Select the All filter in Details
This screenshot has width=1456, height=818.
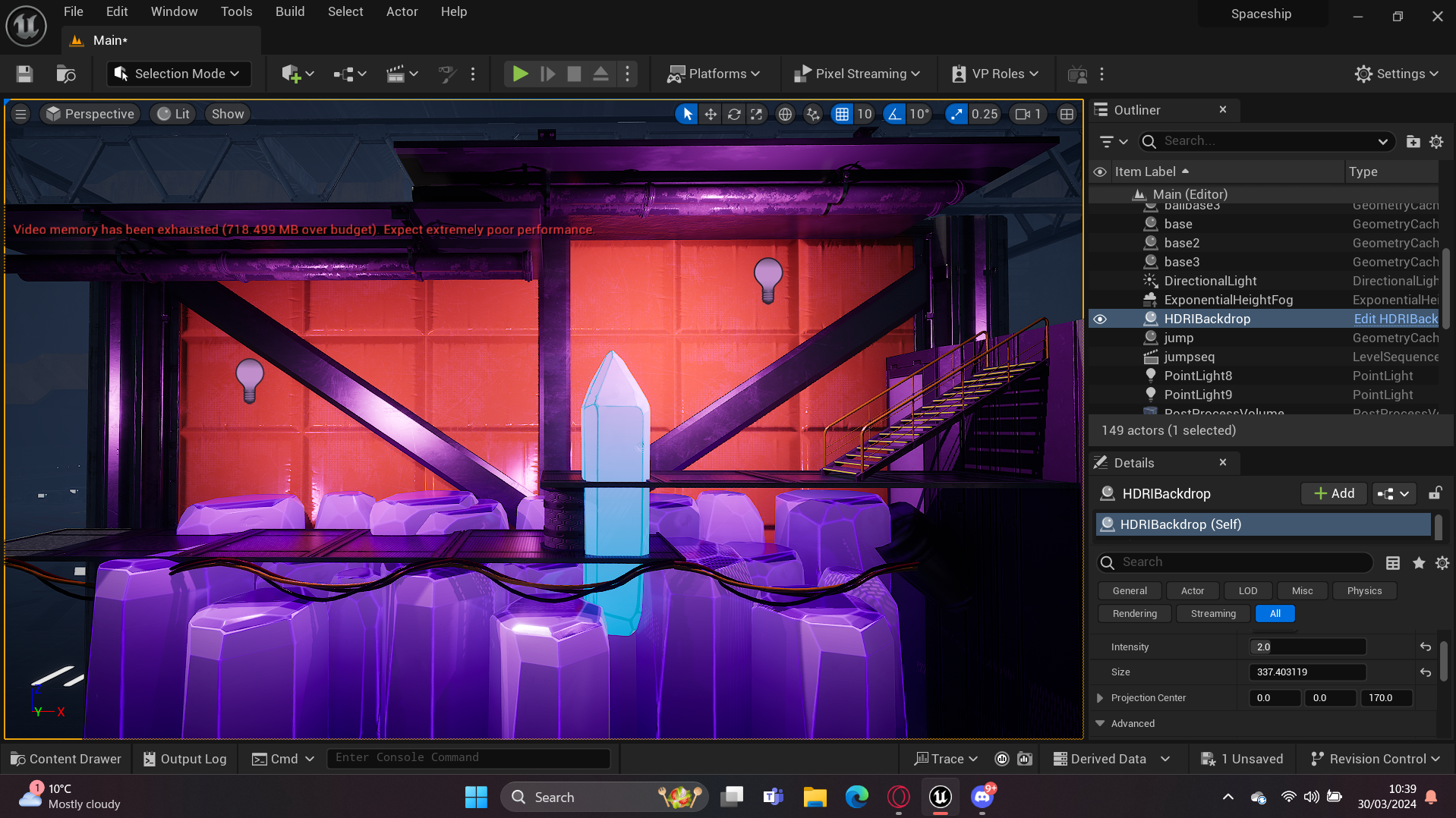coord(1275,613)
